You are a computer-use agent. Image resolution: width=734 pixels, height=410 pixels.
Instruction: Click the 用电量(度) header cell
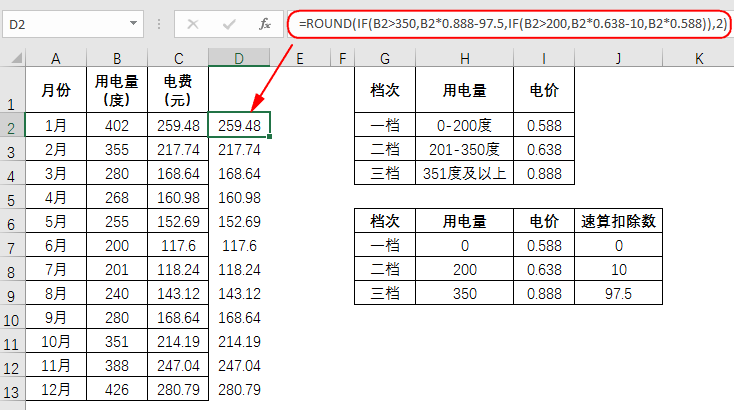[116, 90]
